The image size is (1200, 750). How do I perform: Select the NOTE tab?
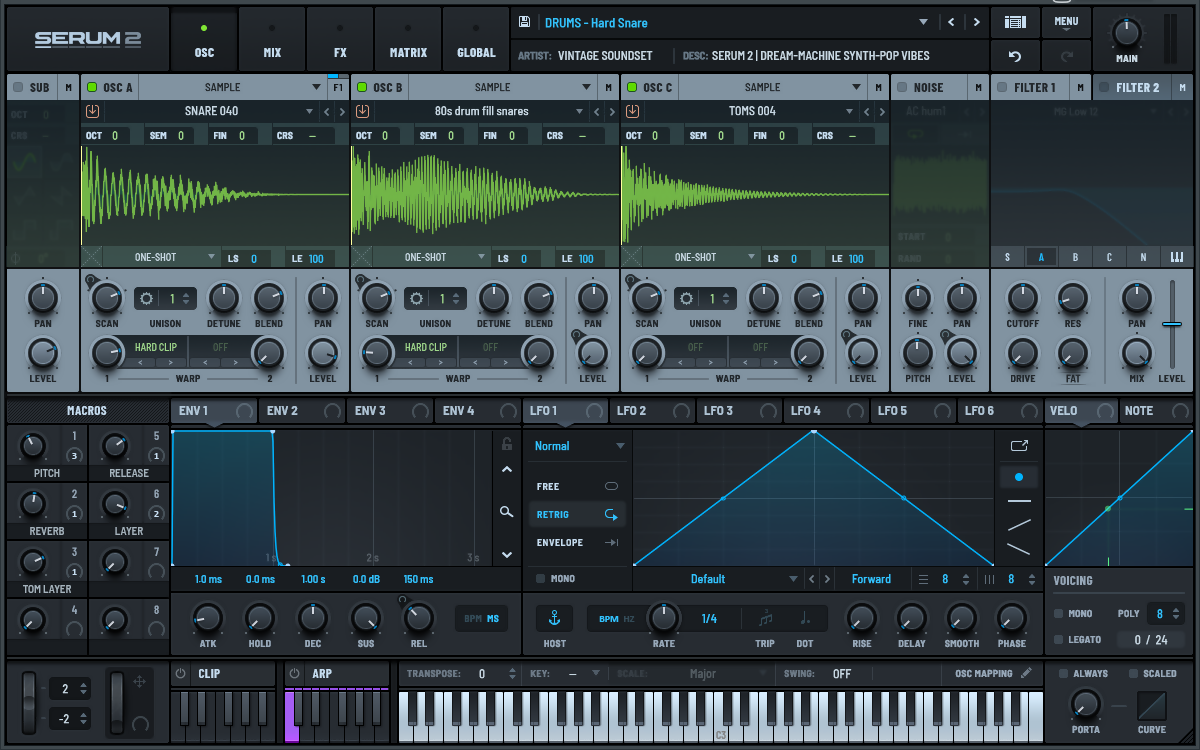[1156, 410]
